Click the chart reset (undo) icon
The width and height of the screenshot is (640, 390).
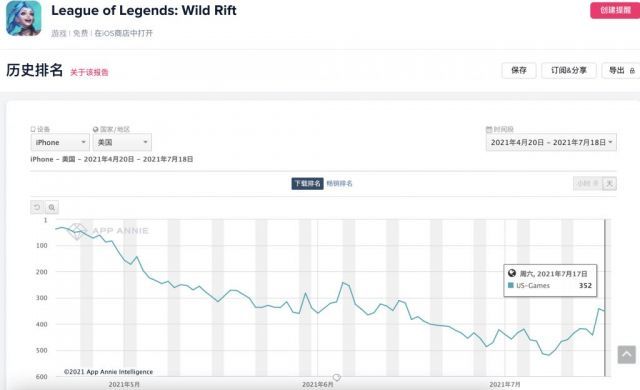[37, 207]
